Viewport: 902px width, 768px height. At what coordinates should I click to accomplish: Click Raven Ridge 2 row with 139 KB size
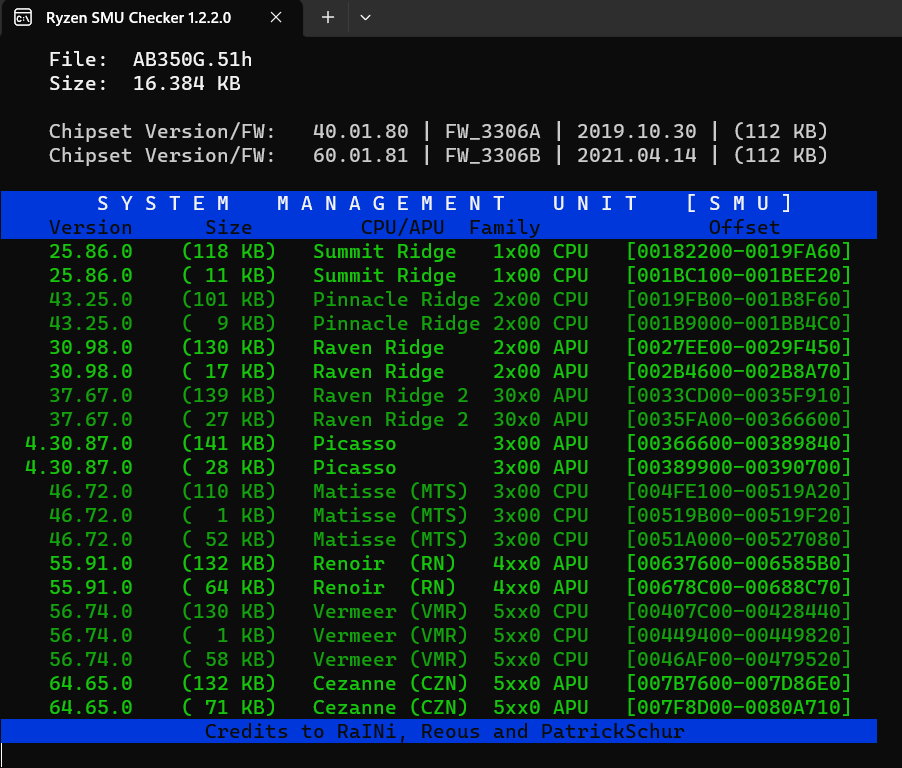tap(439, 395)
